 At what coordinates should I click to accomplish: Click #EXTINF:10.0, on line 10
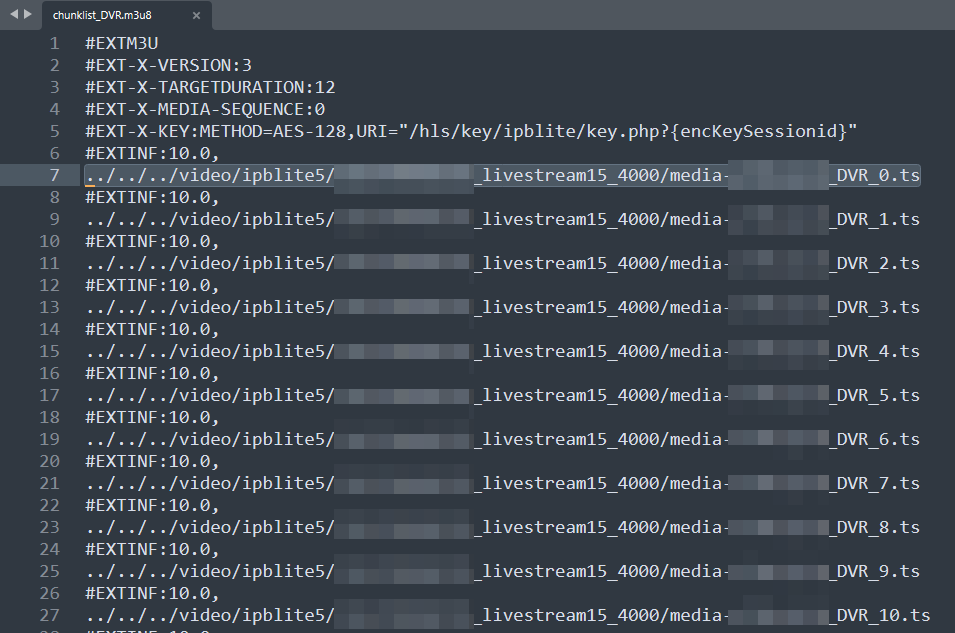(x=152, y=241)
